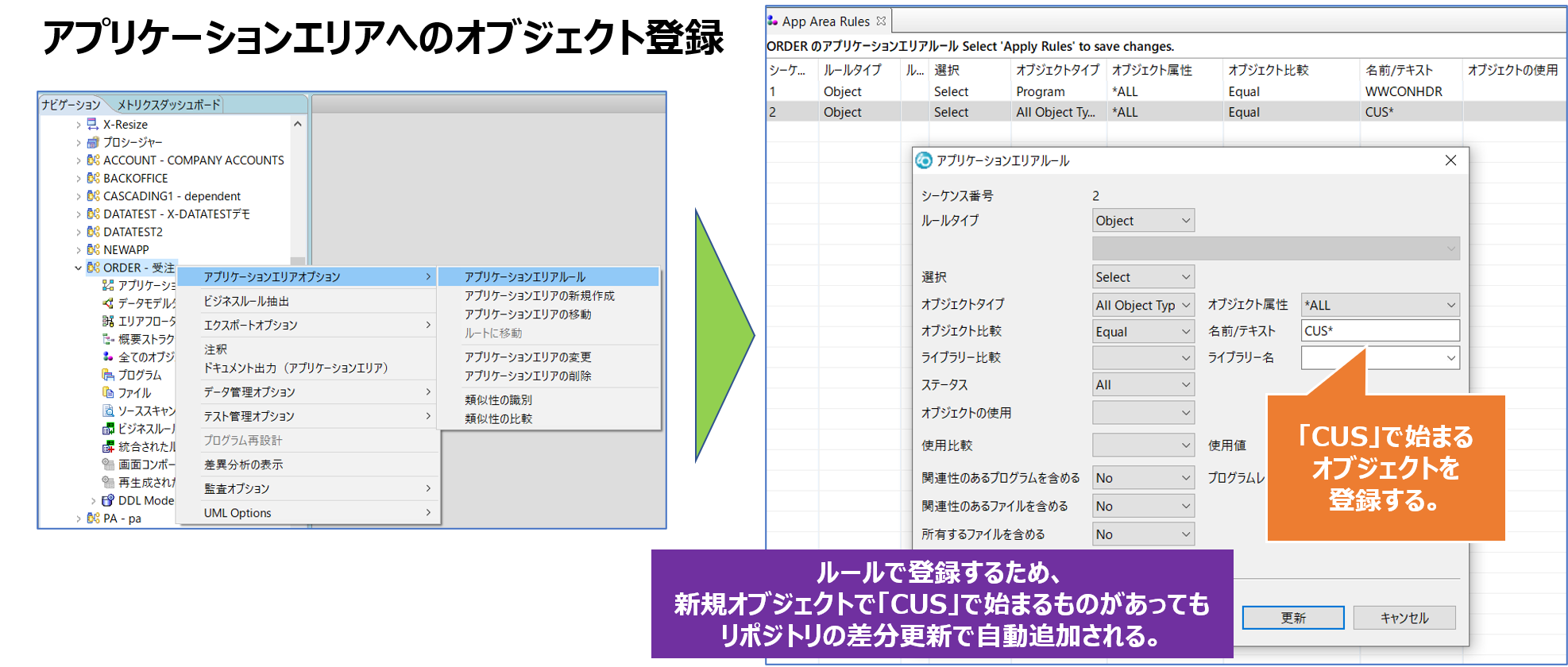Click the 再生成された node icon
1568x667 pixels.
click(x=108, y=482)
